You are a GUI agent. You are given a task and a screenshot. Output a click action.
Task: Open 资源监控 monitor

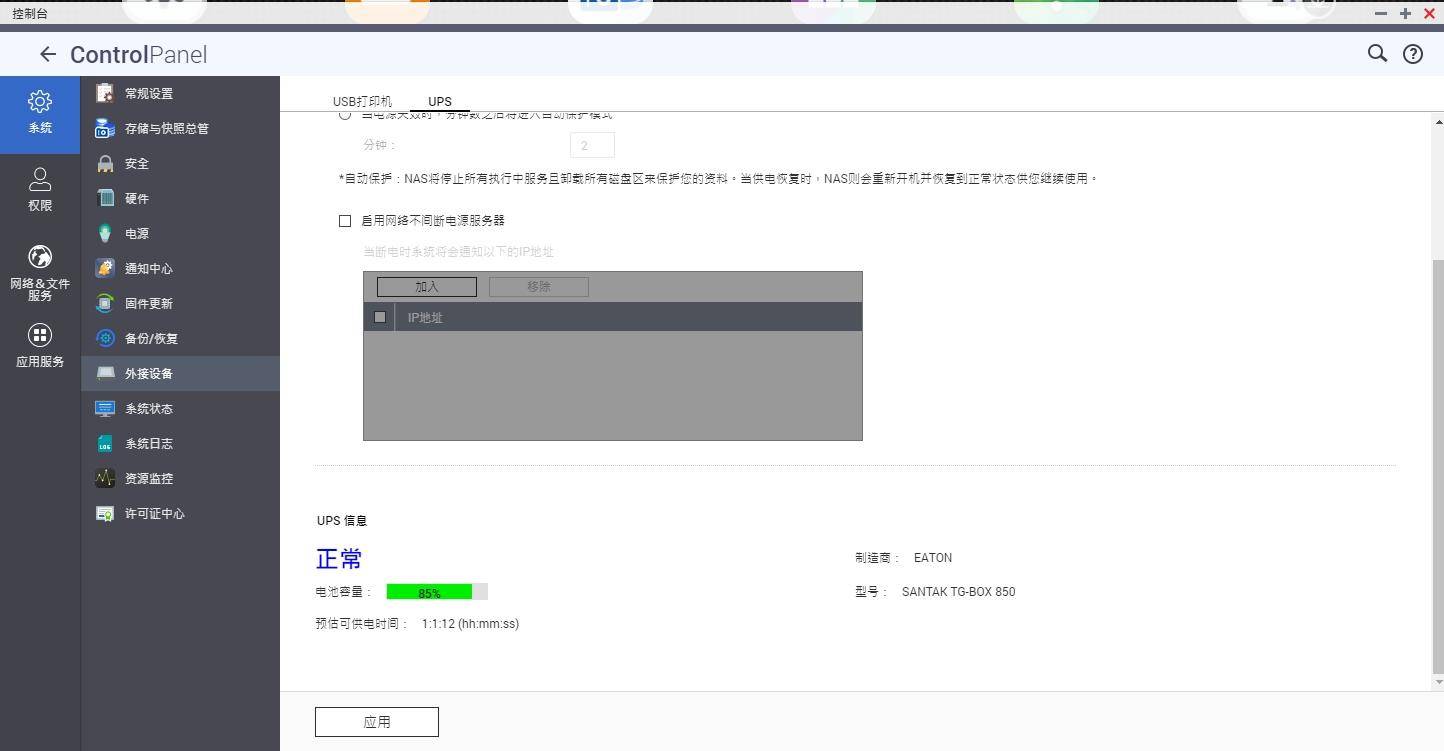pos(148,478)
